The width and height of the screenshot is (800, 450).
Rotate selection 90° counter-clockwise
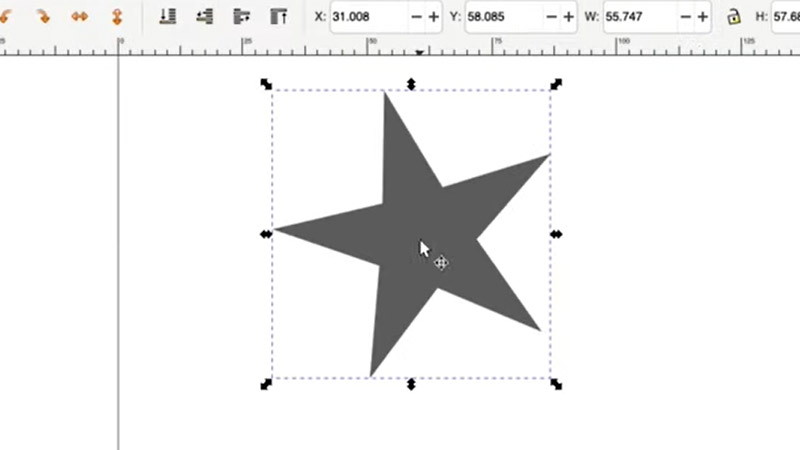(6, 16)
